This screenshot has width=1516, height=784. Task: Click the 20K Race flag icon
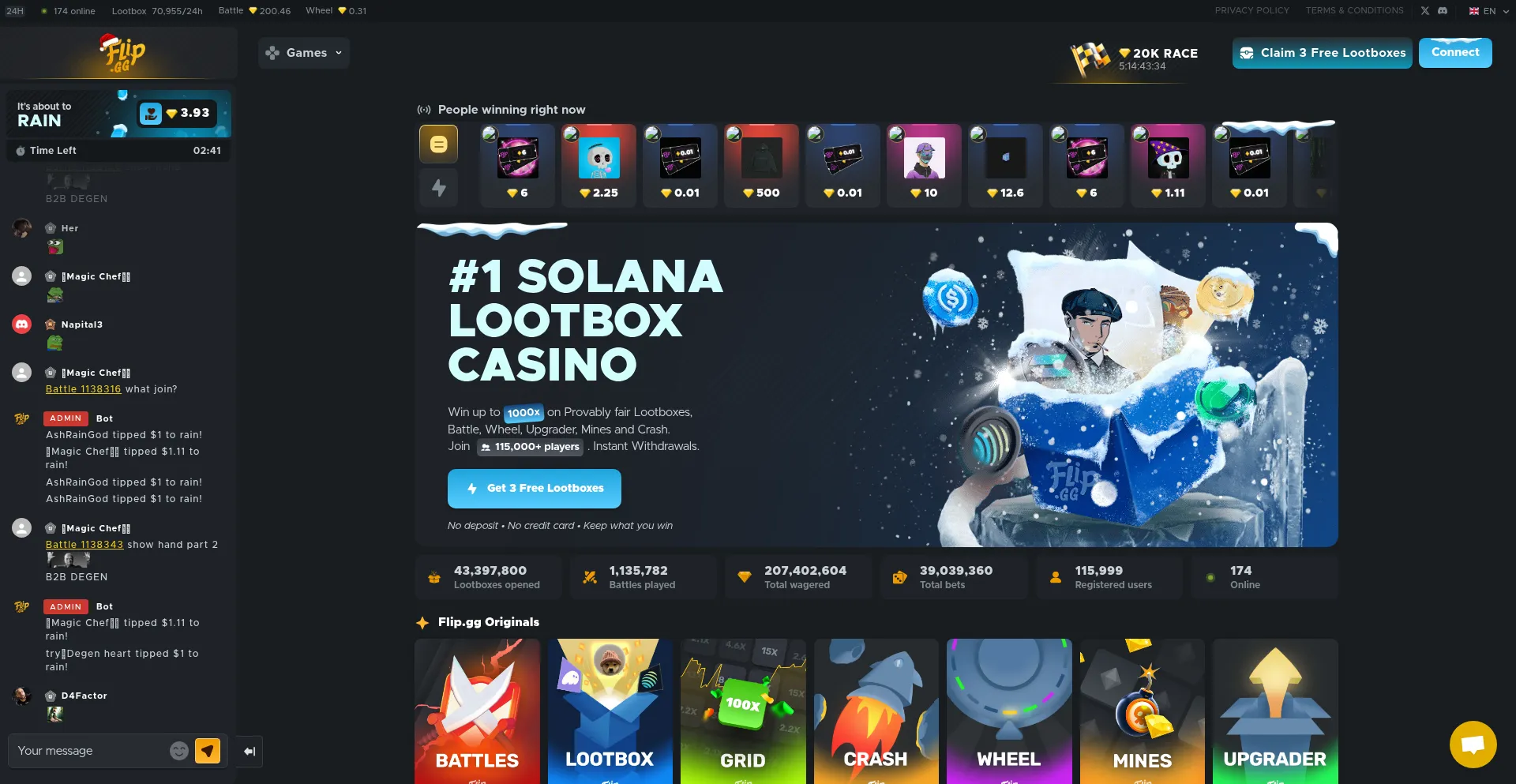click(x=1090, y=59)
